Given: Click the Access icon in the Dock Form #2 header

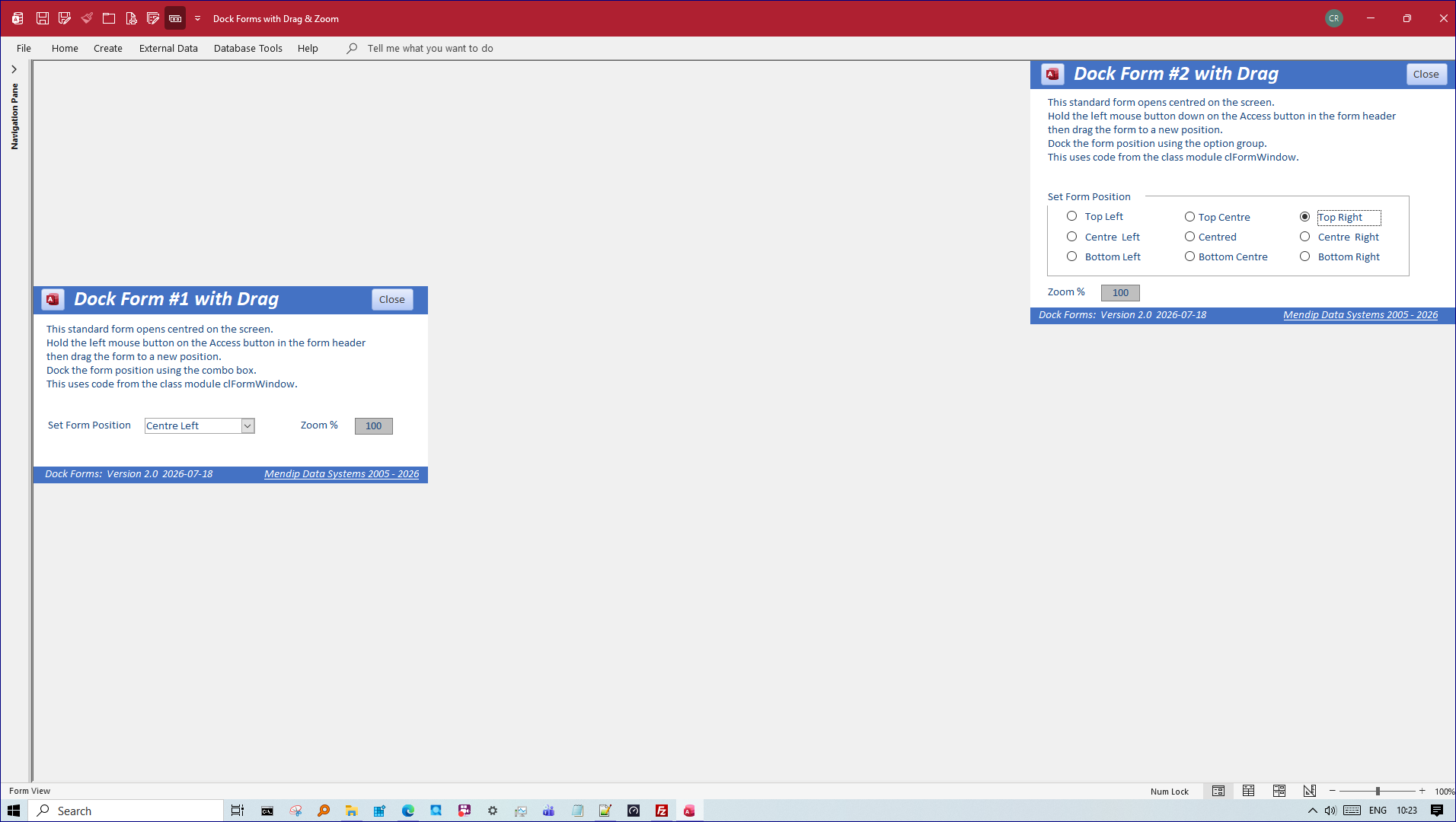Looking at the screenshot, I should point(1052,74).
